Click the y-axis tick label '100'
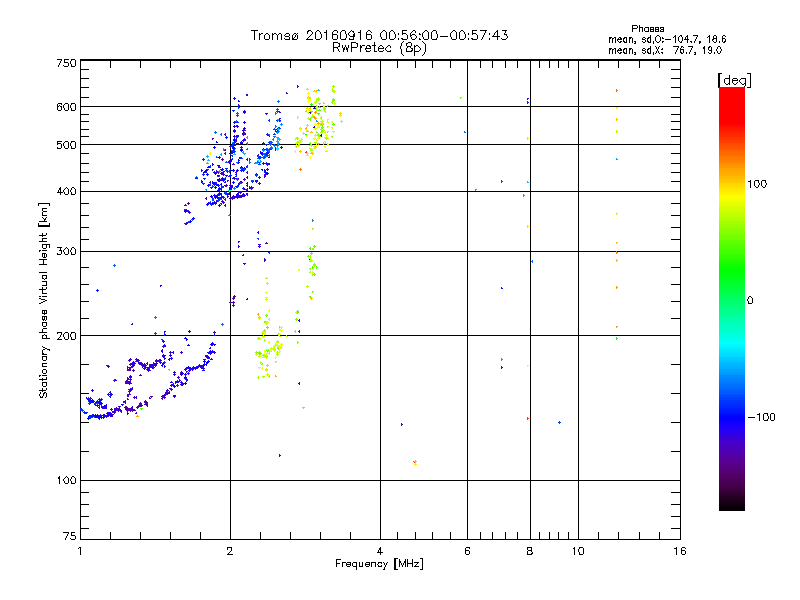This screenshot has height=600, width=800. [67, 480]
